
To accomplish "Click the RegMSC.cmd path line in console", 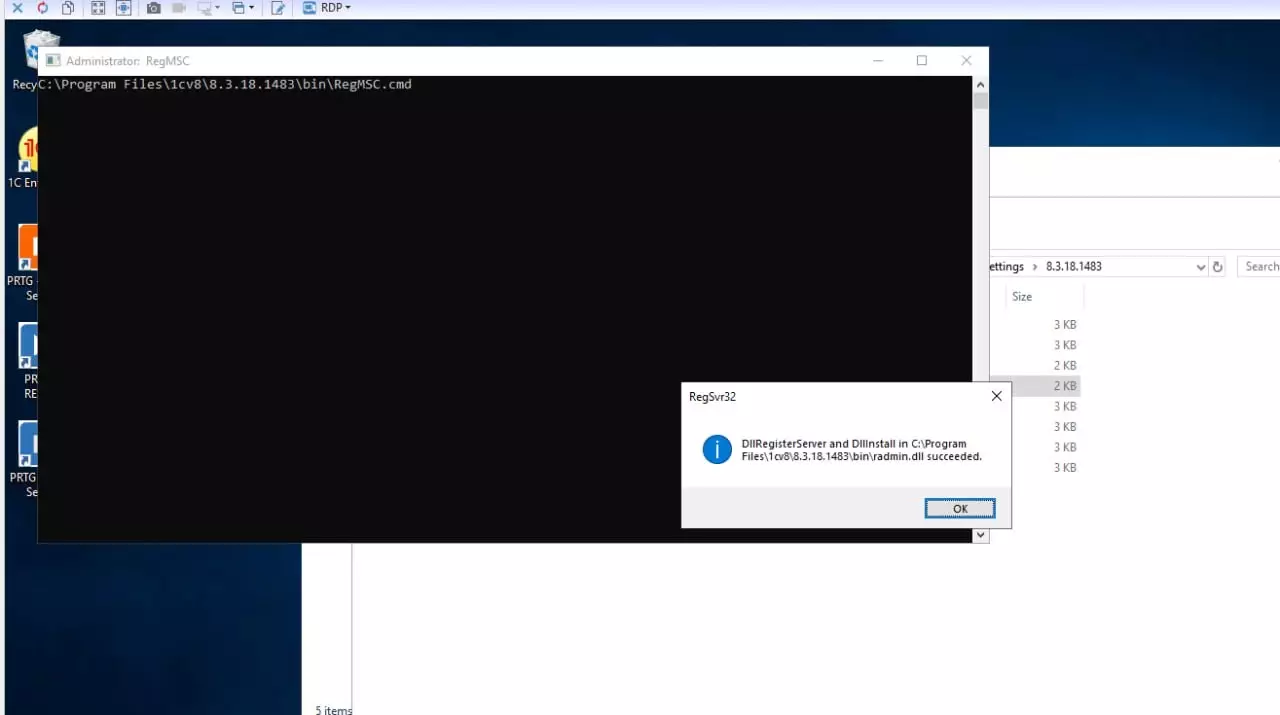I will click(x=225, y=84).
